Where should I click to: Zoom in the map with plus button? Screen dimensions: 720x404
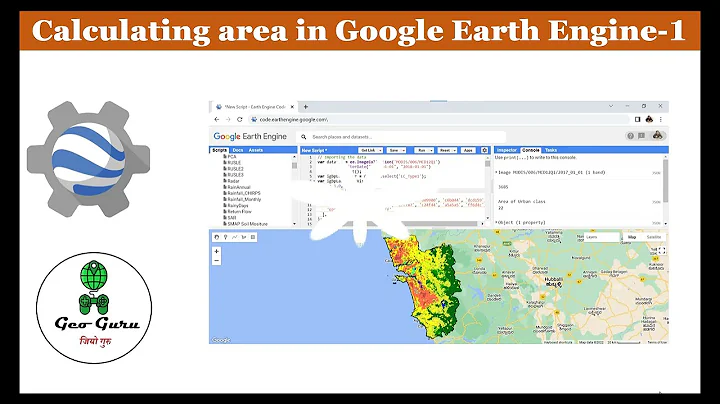coord(216,252)
